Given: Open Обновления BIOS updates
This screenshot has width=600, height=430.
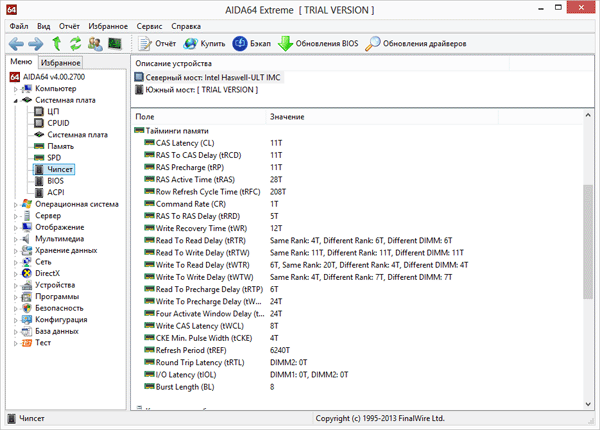Looking at the screenshot, I should point(318,44).
